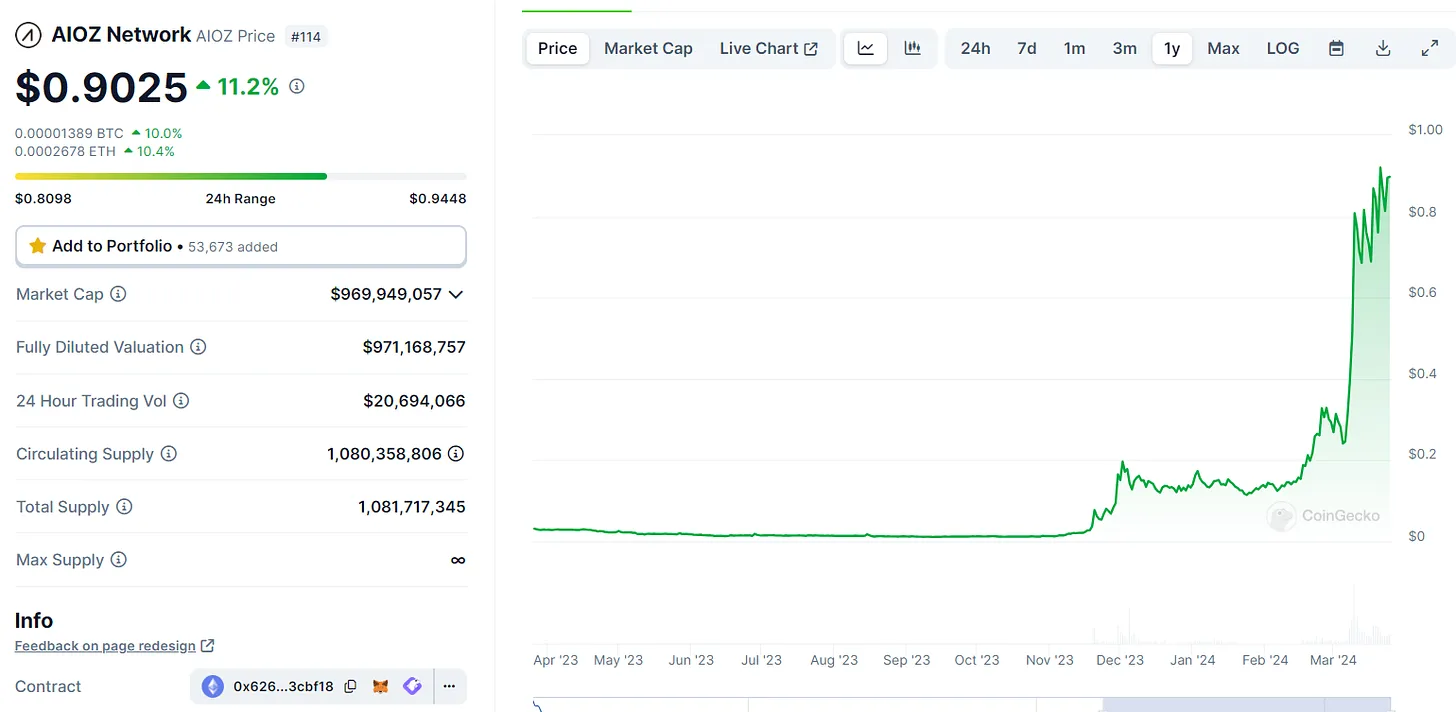
Task: Click the $971,168,757 valuation value
Action: (414, 347)
